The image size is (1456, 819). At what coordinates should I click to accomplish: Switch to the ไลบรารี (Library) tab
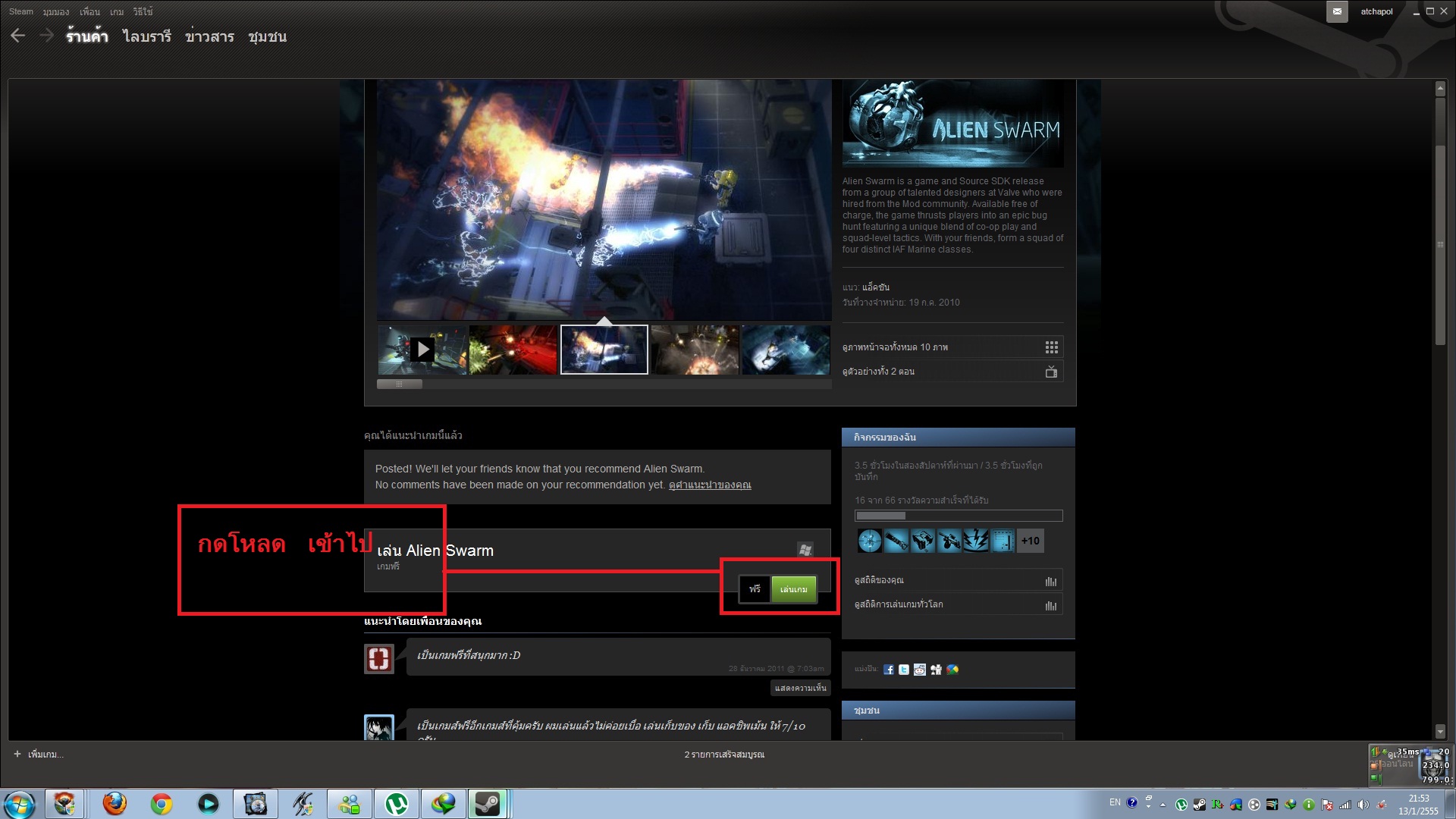click(147, 36)
